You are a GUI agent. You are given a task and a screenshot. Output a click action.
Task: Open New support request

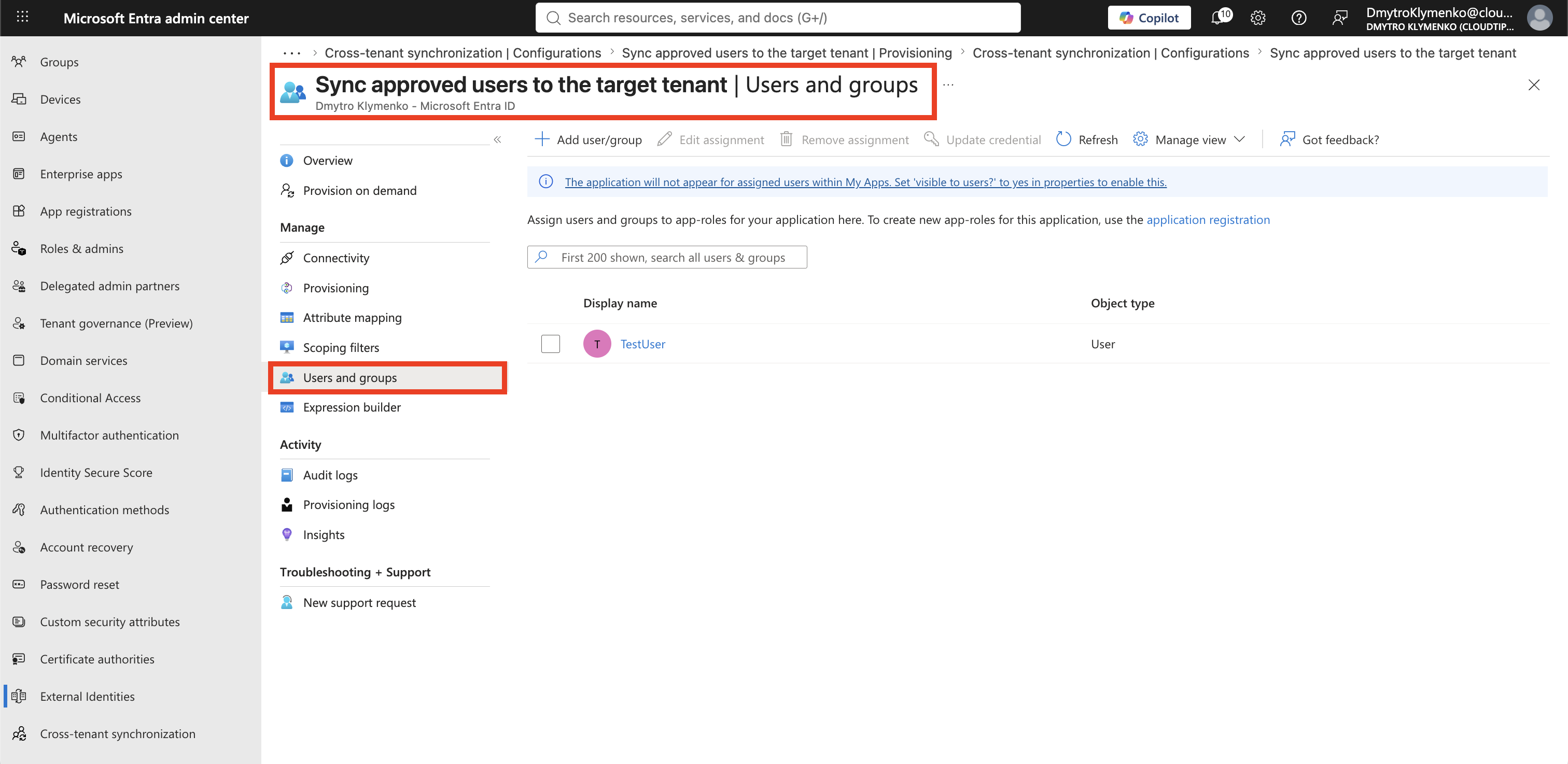tap(359, 603)
